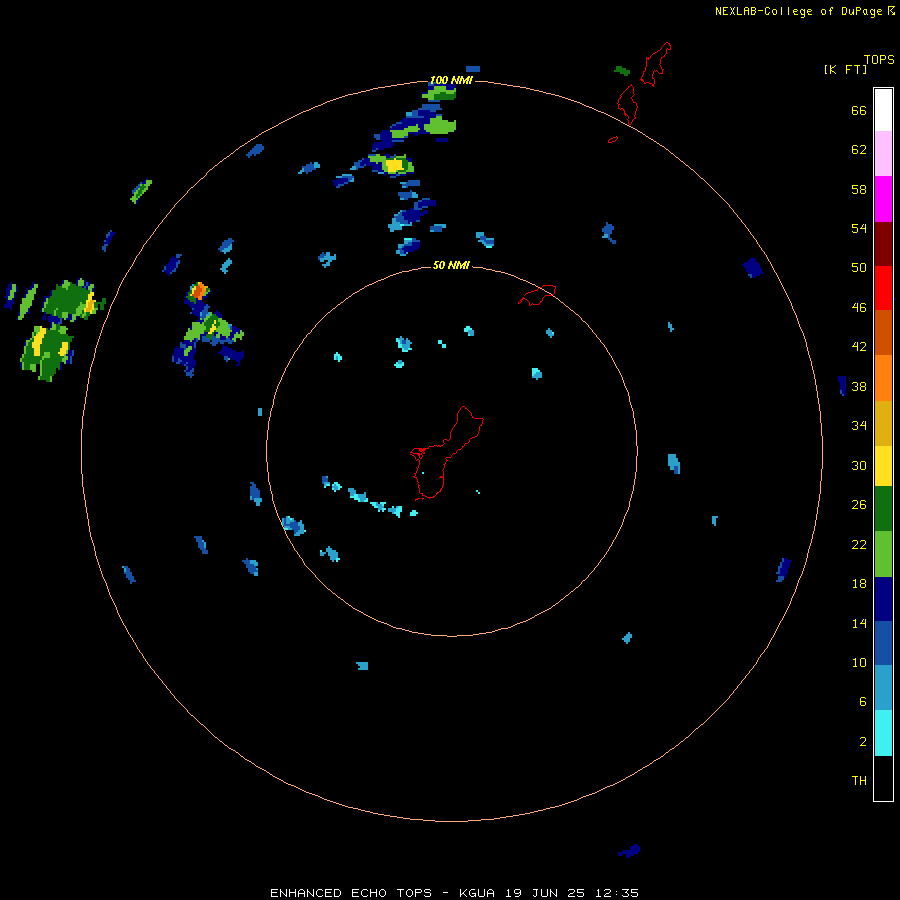Click the Guam island outline at center
900x900 pixels.
[447, 453]
